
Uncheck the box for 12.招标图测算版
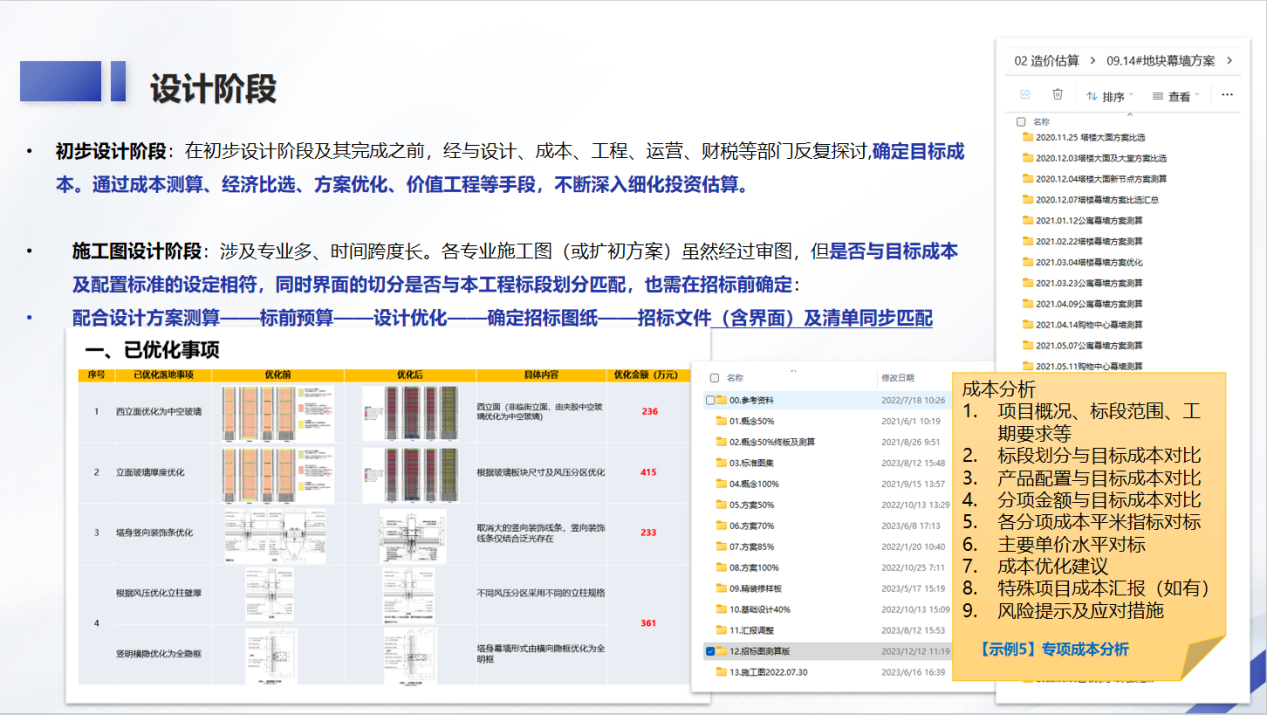click(x=710, y=651)
